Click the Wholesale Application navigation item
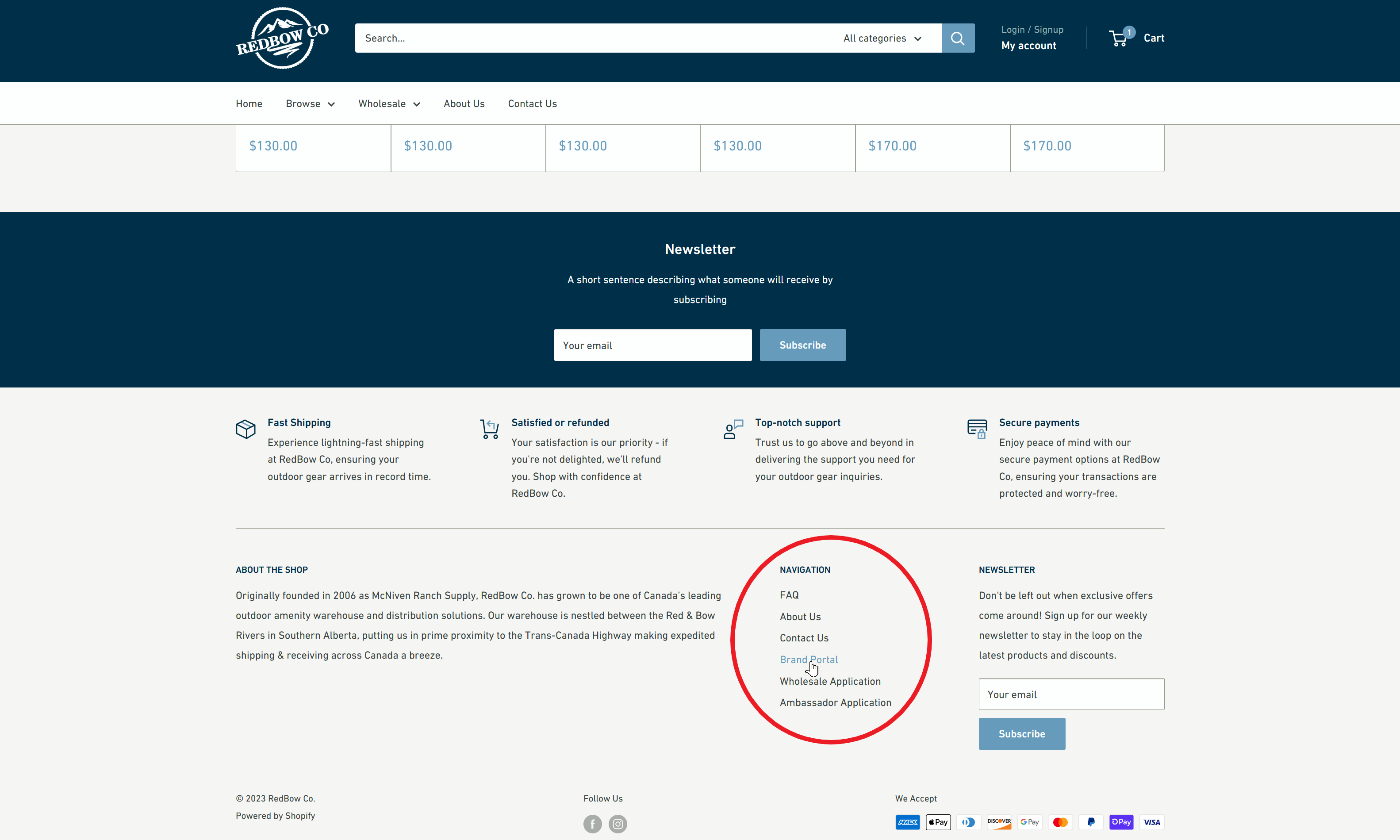The image size is (1400, 840). pyautogui.click(x=830, y=681)
